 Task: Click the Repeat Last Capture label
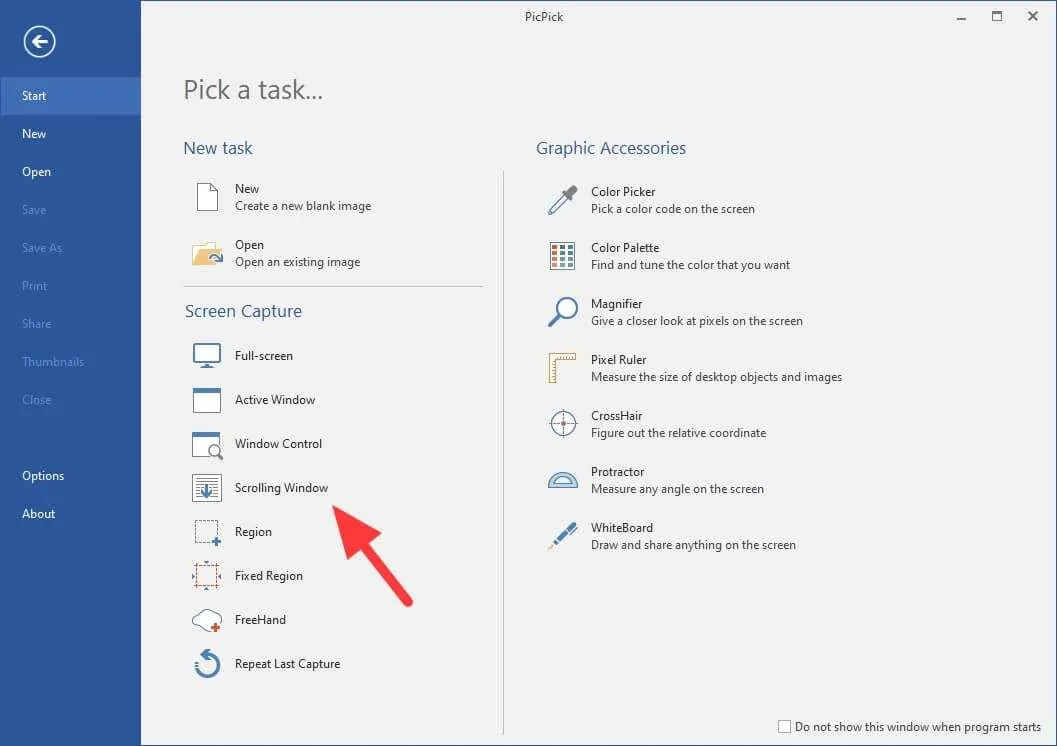click(x=287, y=664)
